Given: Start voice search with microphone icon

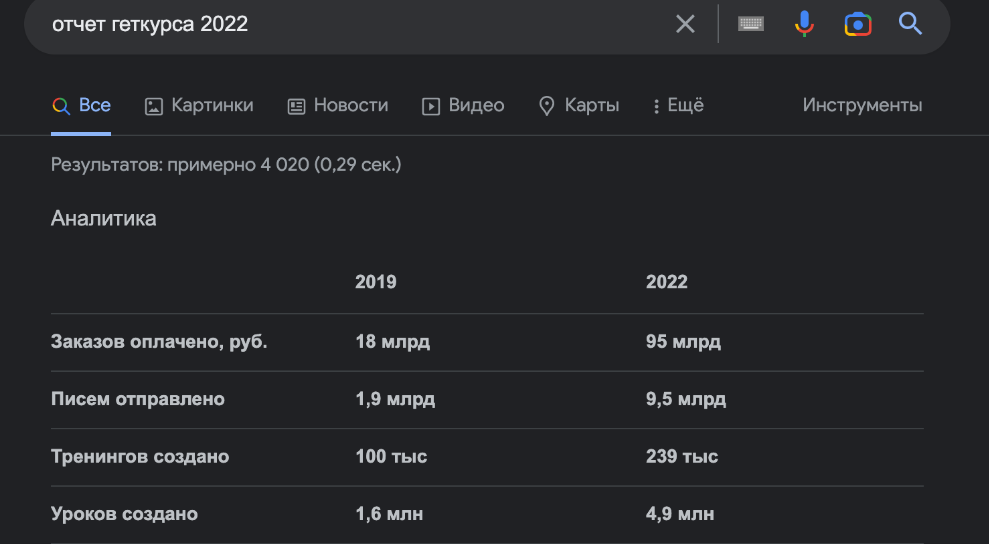Looking at the screenshot, I should coord(804,24).
